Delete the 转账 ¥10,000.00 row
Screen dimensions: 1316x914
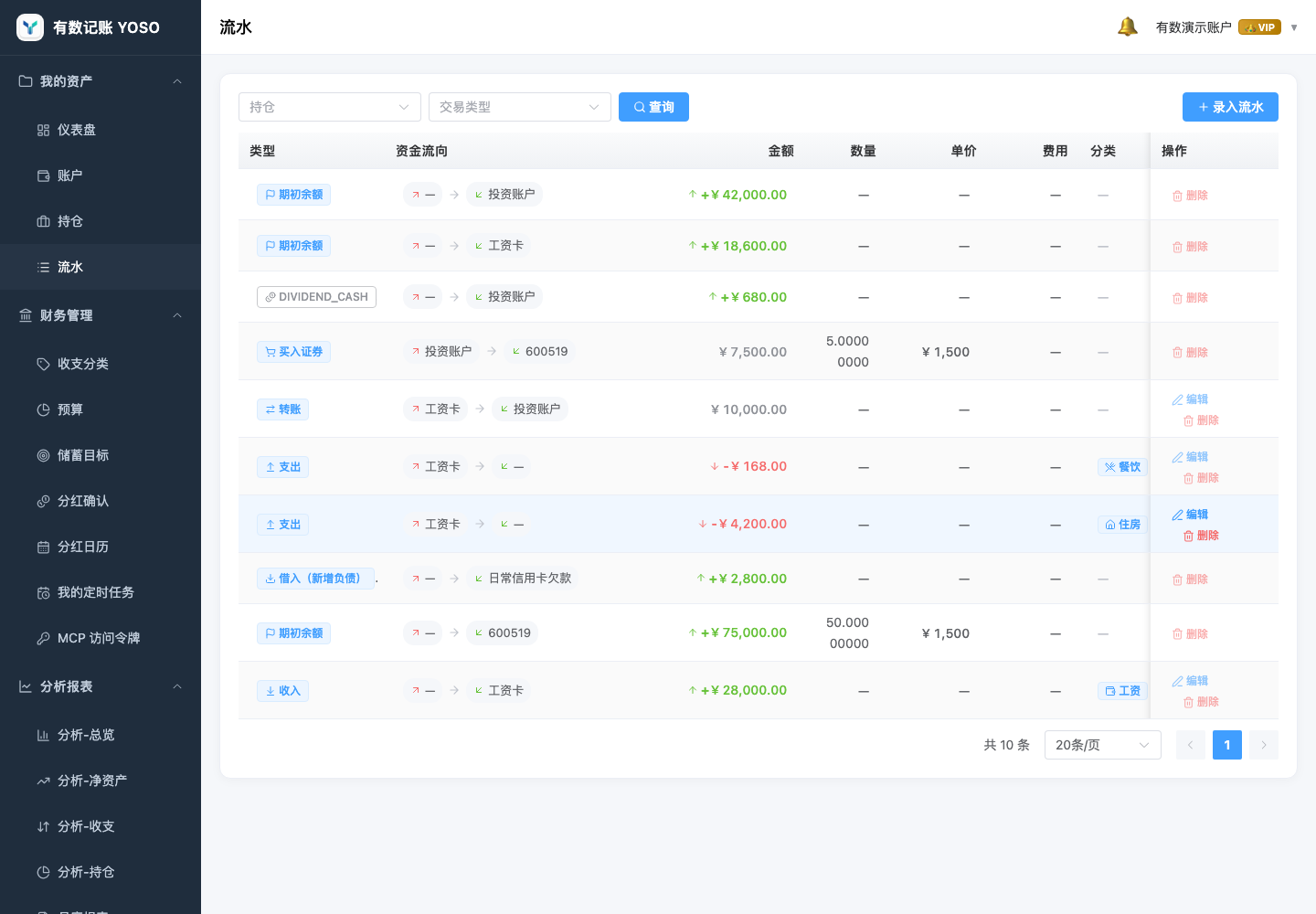point(1201,420)
